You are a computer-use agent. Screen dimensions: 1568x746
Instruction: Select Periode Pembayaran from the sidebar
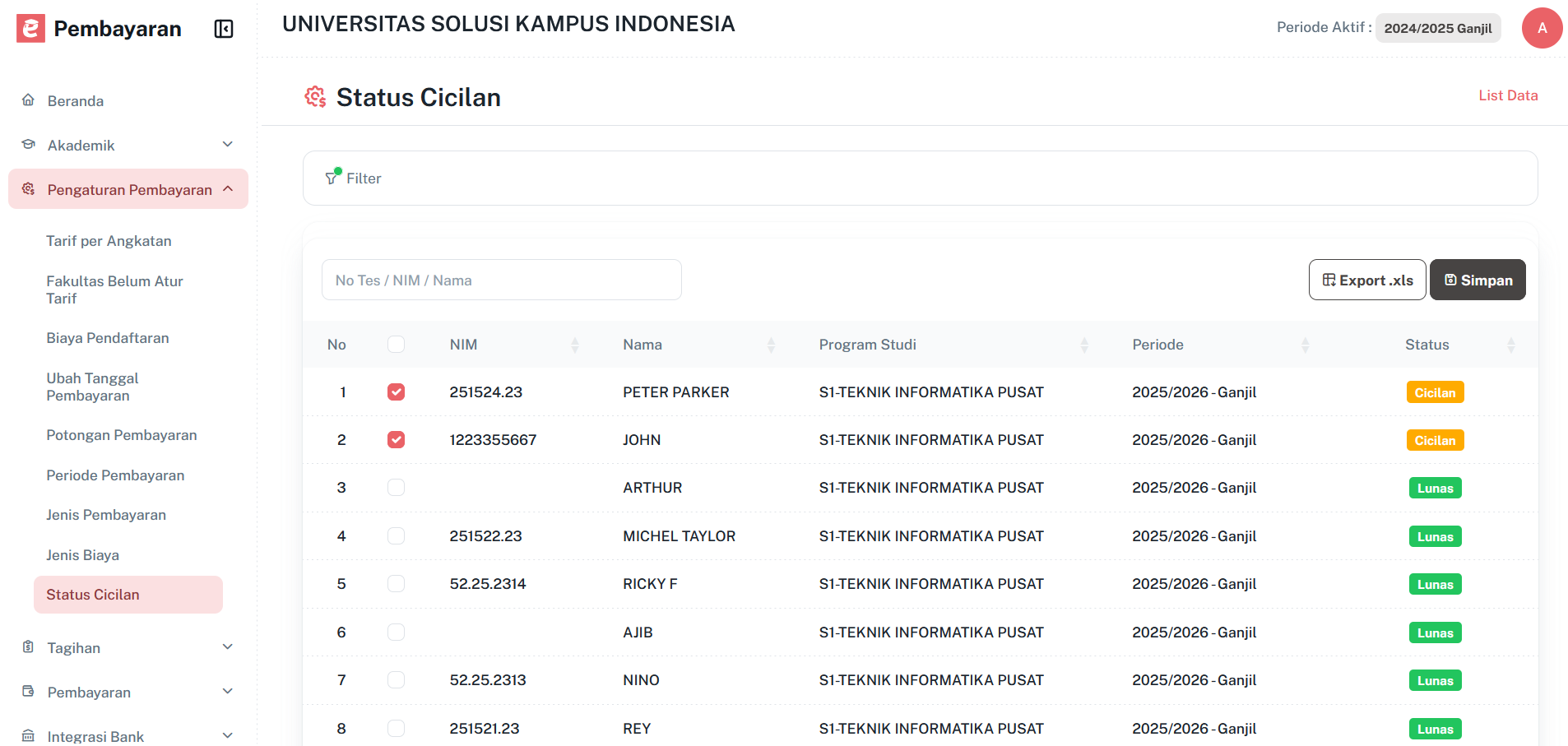(115, 475)
